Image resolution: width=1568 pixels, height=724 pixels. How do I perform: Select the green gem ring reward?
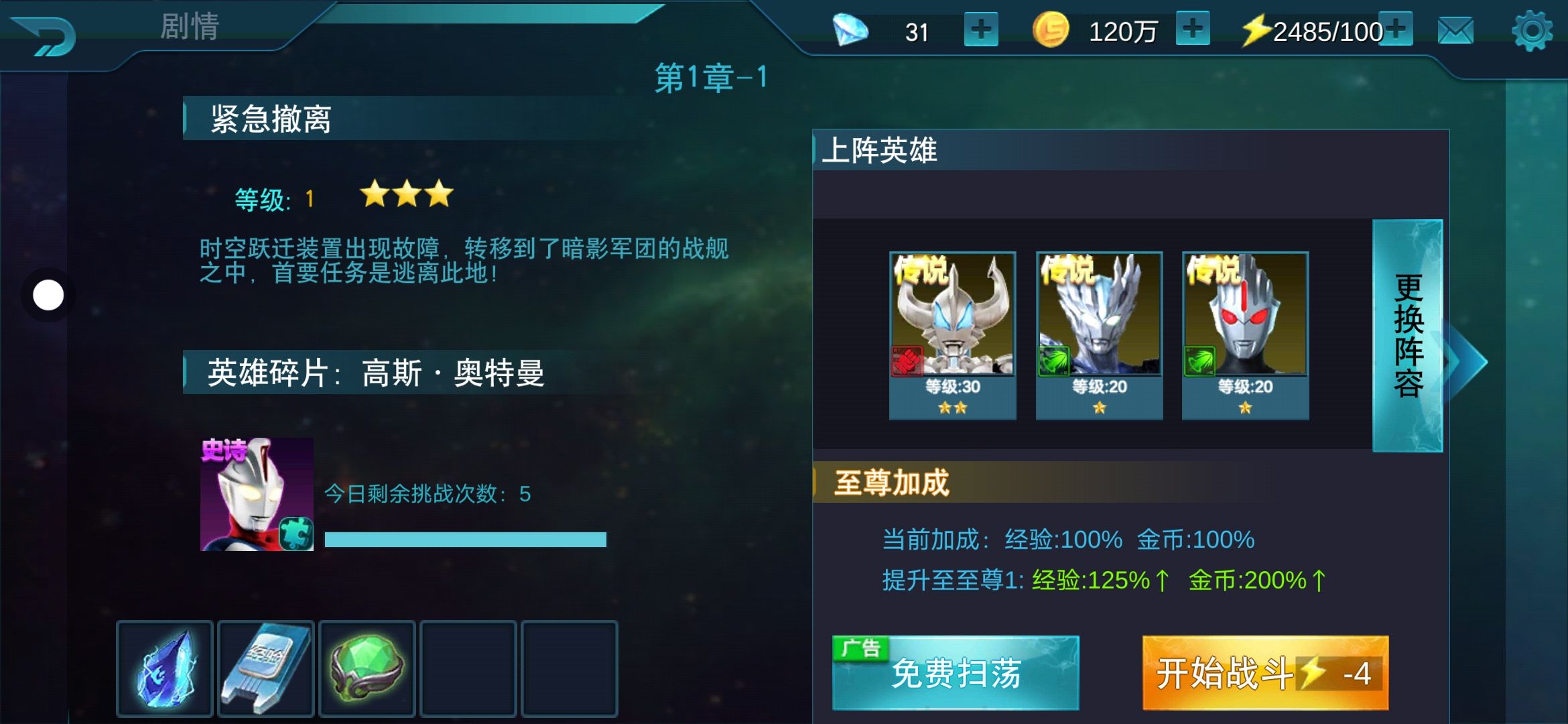(367, 668)
